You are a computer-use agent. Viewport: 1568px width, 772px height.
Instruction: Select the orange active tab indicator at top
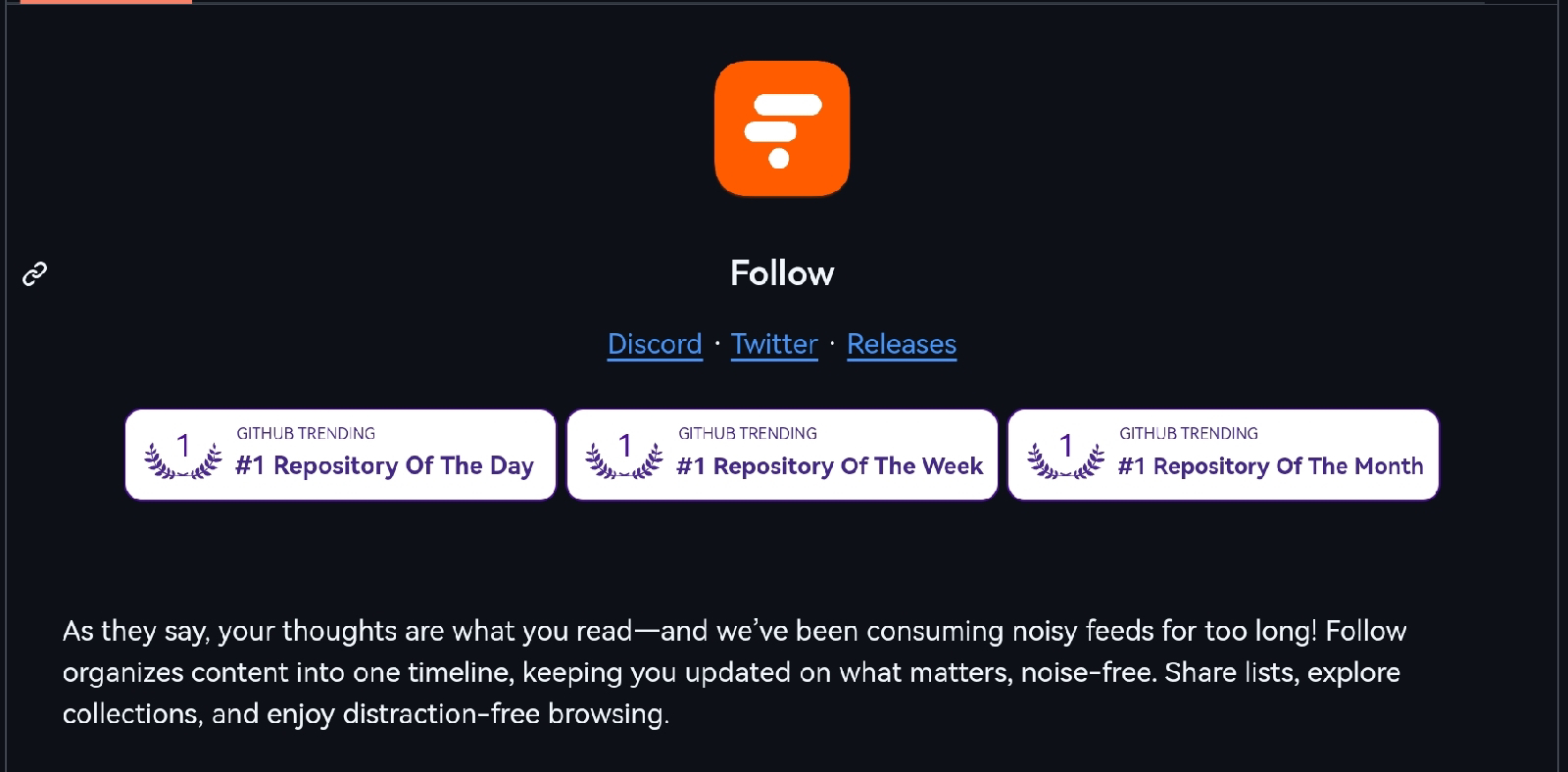(106, 2)
